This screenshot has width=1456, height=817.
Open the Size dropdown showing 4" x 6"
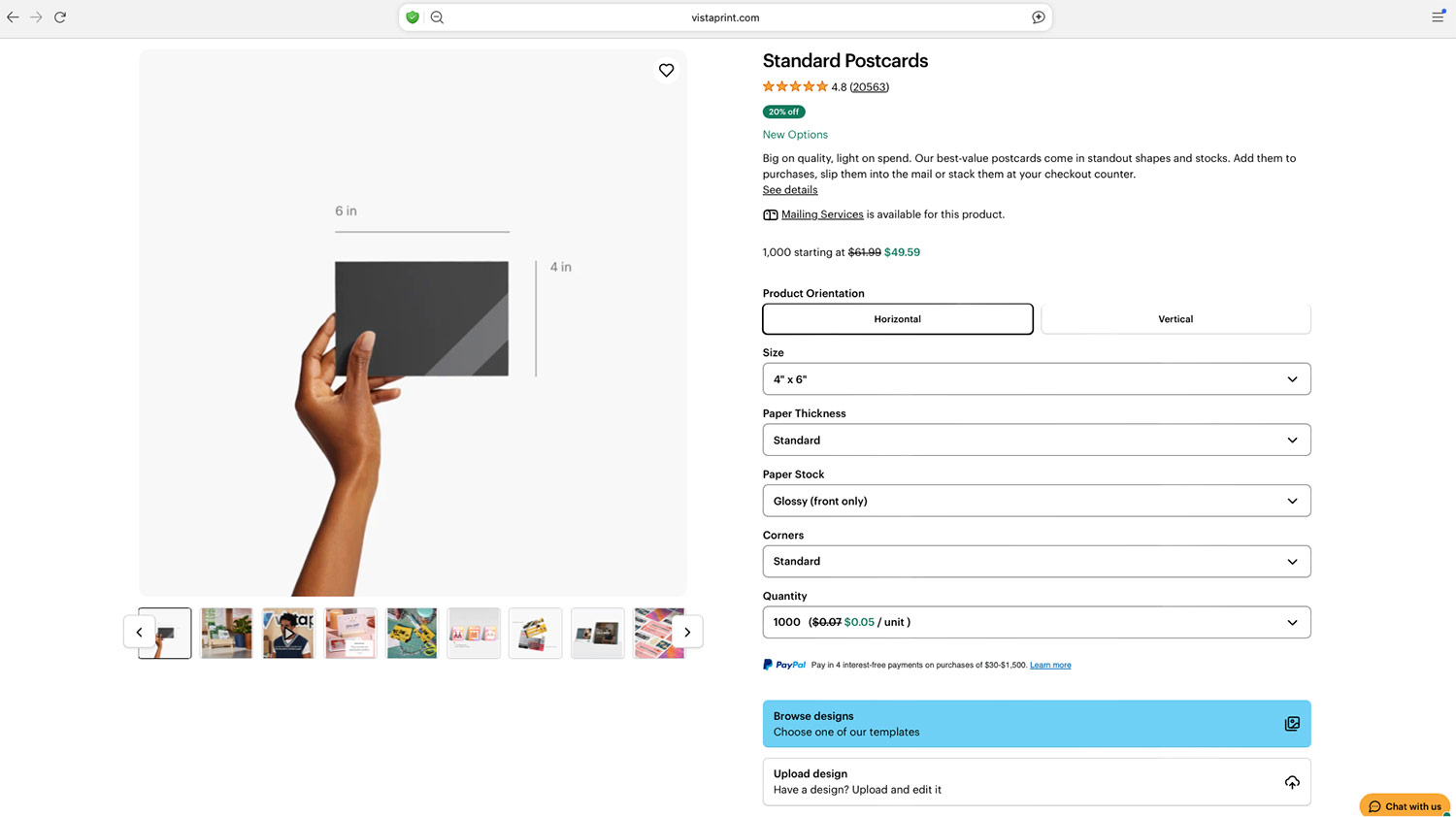[x=1036, y=379]
